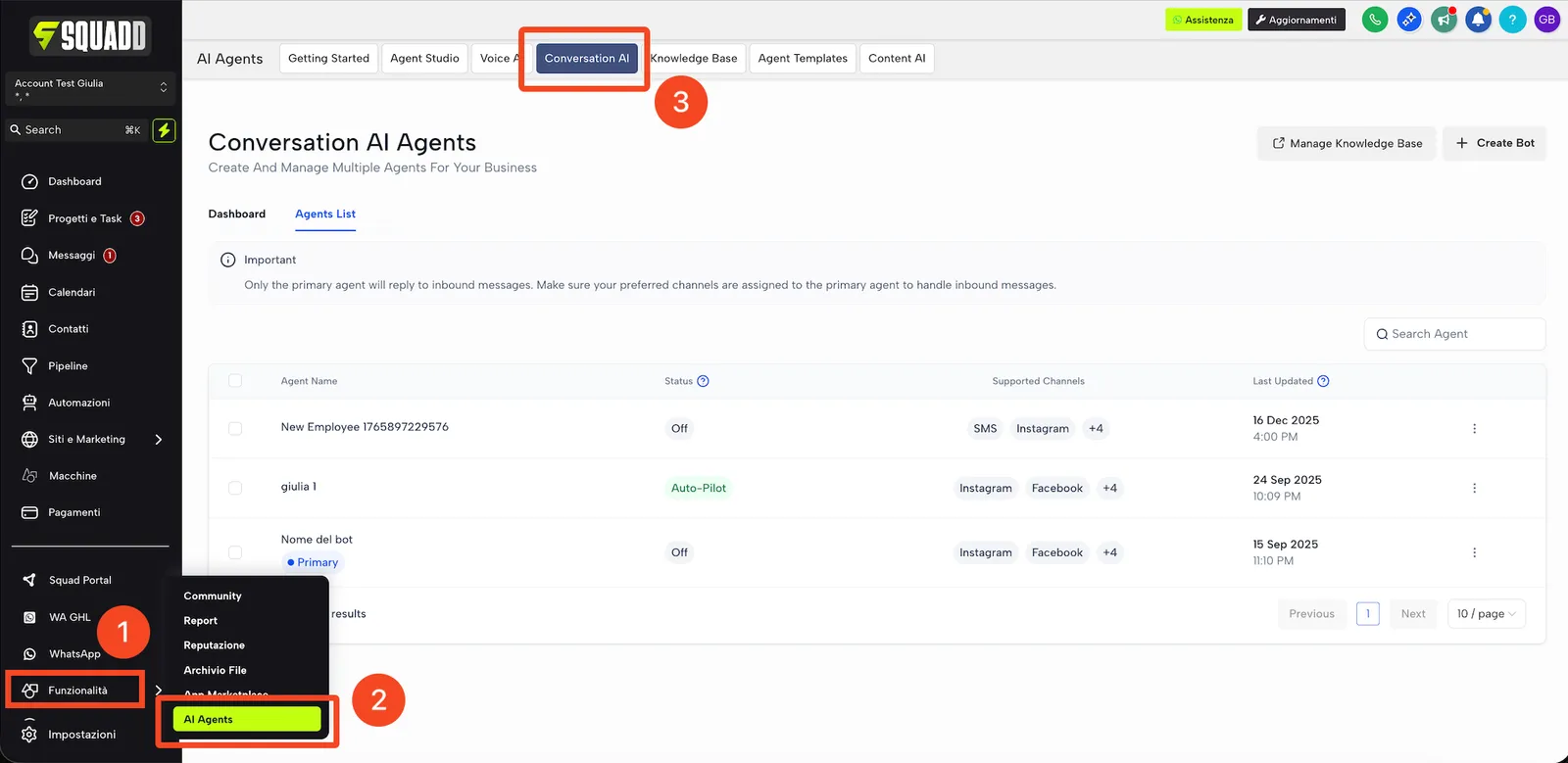Click the megaphone announcements icon
Image resolution: width=1568 pixels, height=763 pixels.
(x=1444, y=20)
